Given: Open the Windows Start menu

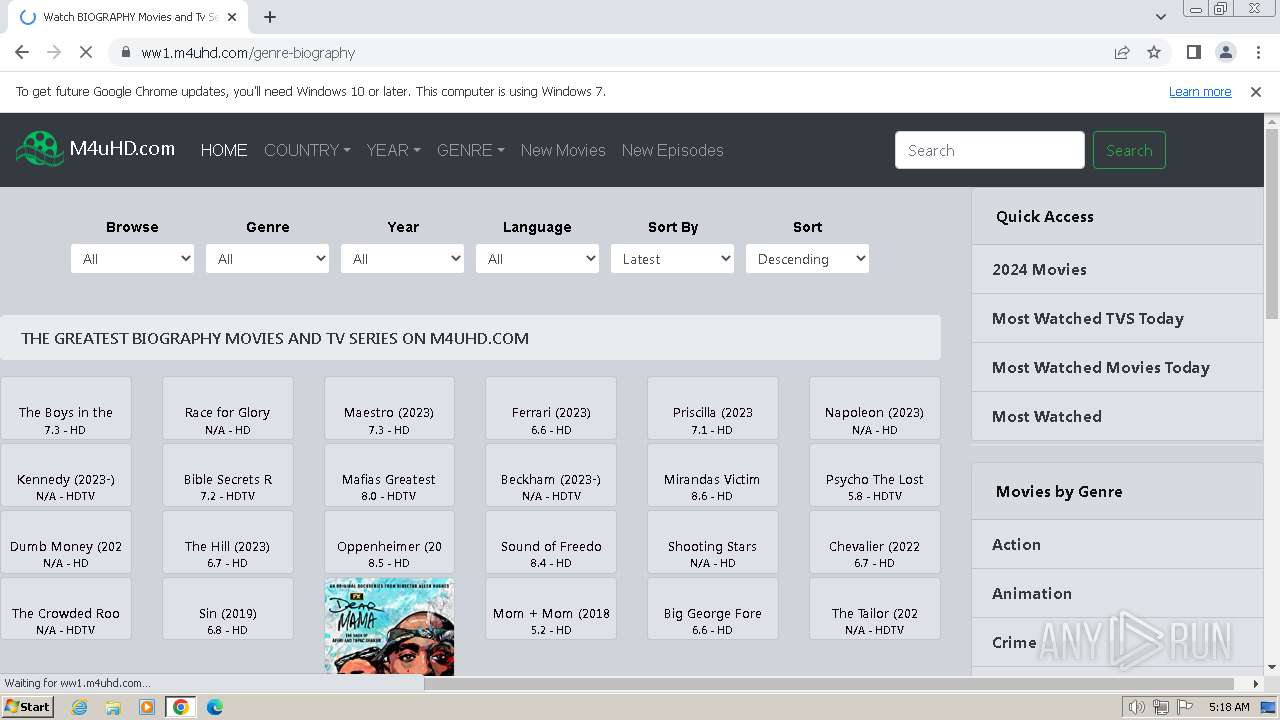Looking at the screenshot, I should 27,707.
